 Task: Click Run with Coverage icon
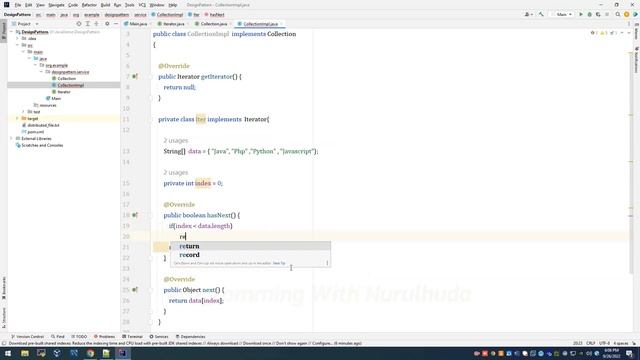[x=598, y=14]
